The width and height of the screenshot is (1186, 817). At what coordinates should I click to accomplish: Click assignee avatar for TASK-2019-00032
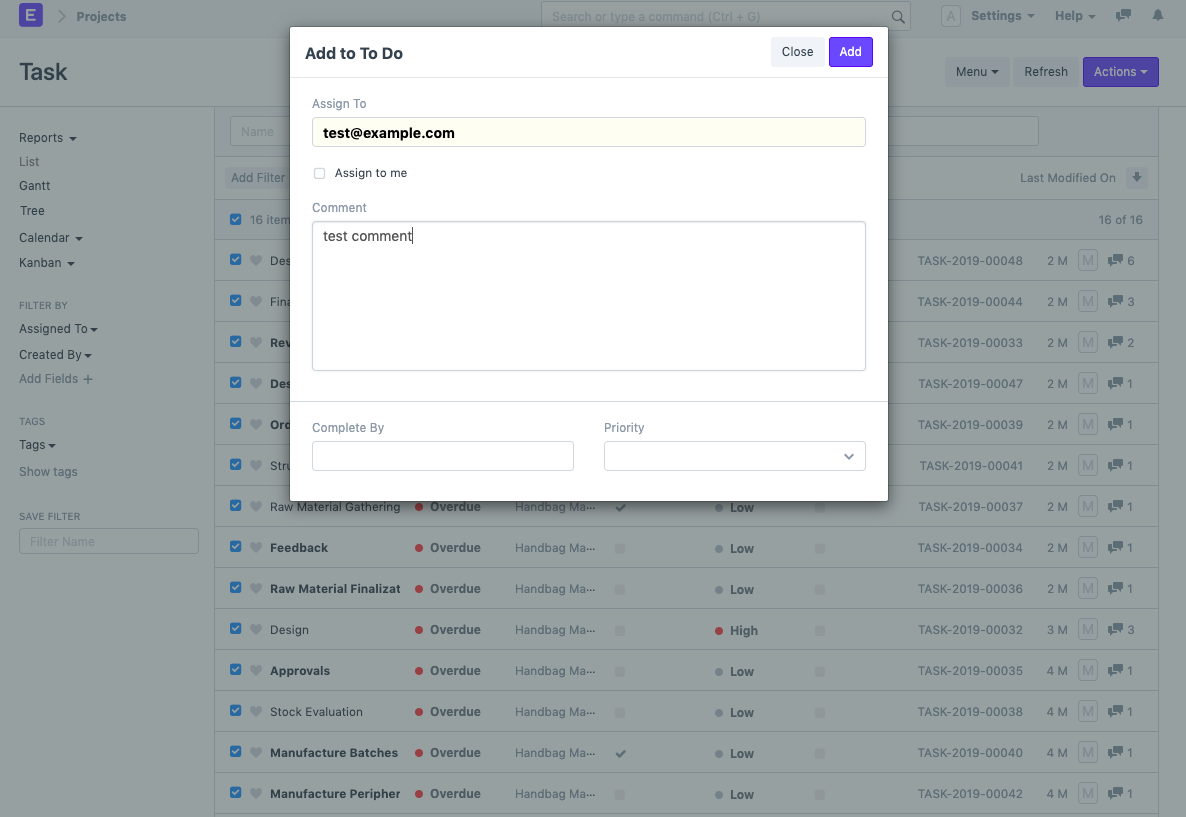coord(1088,630)
